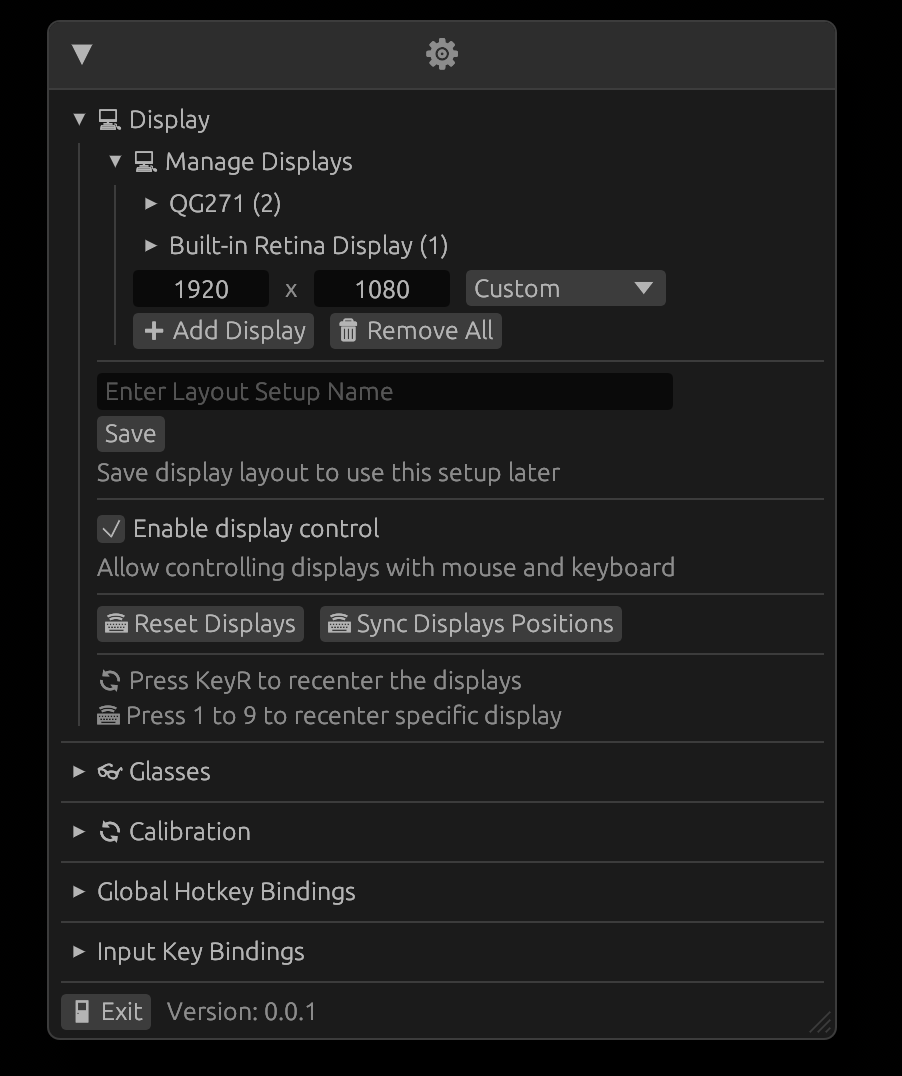Viewport: 902px width, 1076px height.
Task: Collapse the panel with the top-left triangle
Action: (82, 54)
